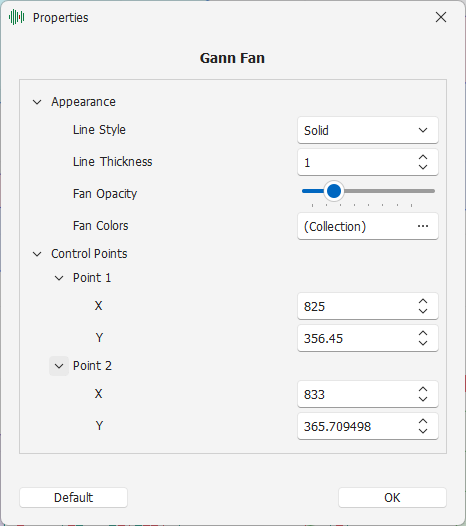
Task: Open Fan Colors collection editor ellipsis
Action: pos(423,226)
